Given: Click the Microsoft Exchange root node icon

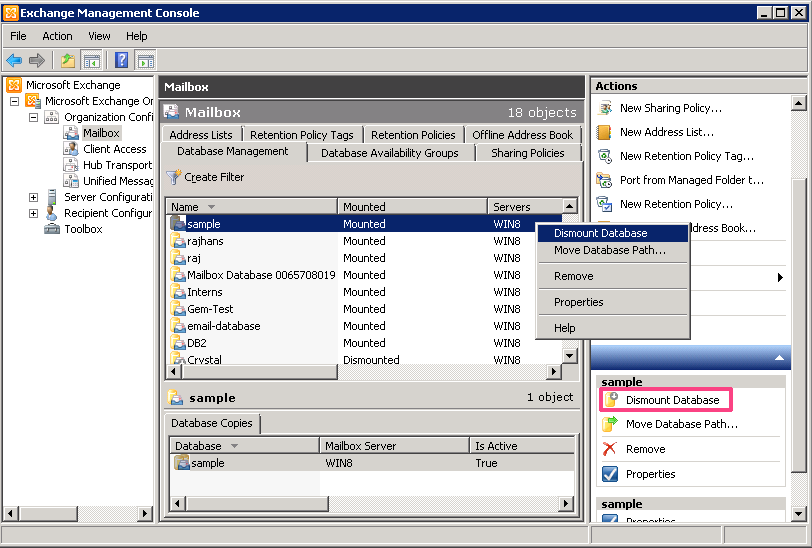Looking at the screenshot, I should pos(14,85).
